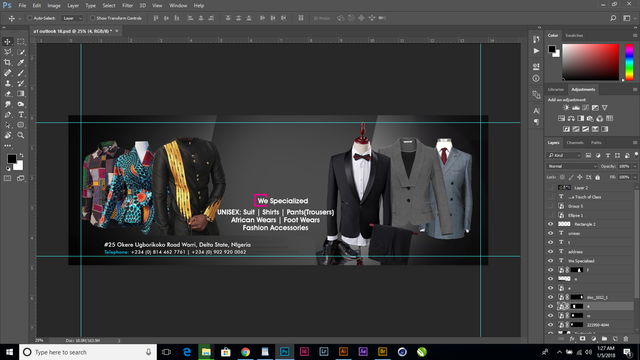This screenshot has width=640, height=360.
Task: Click the Opacity value field
Action: [624, 166]
